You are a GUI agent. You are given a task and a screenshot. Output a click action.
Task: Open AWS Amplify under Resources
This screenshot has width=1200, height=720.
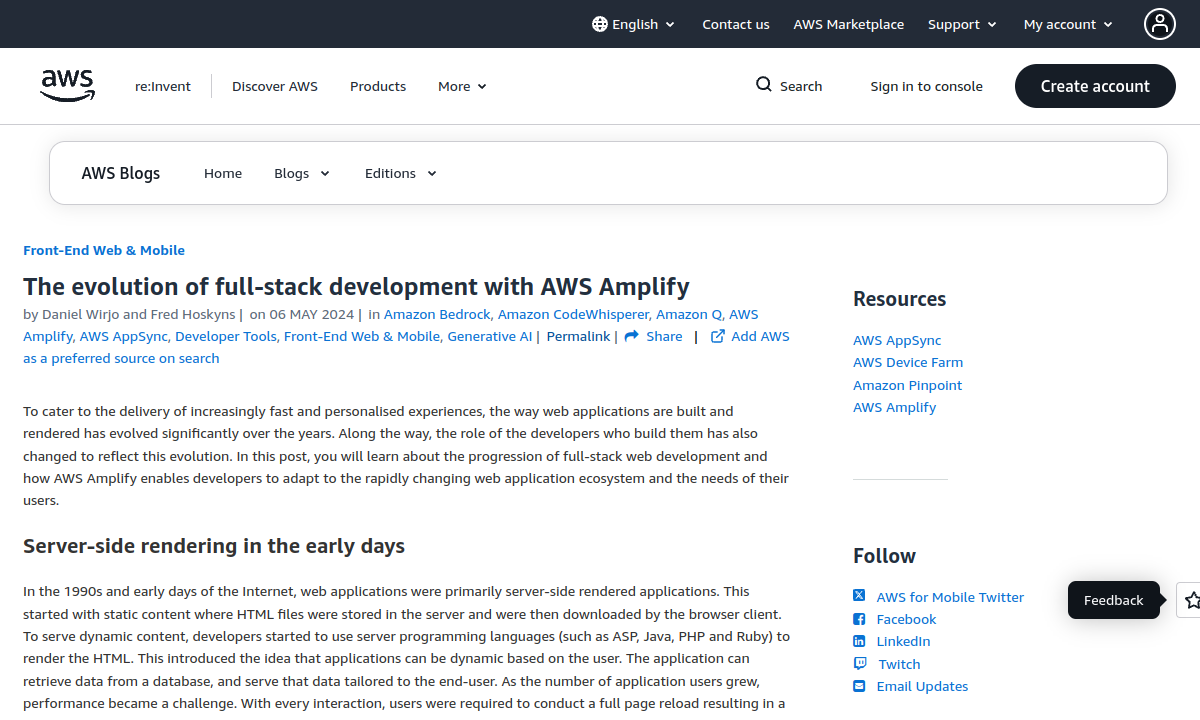click(895, 407)
